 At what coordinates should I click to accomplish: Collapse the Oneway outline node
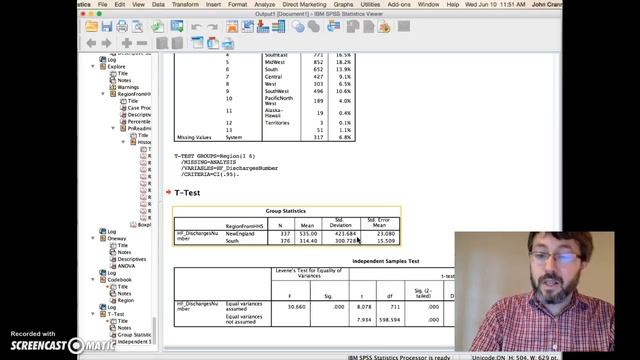coord(93,238)
